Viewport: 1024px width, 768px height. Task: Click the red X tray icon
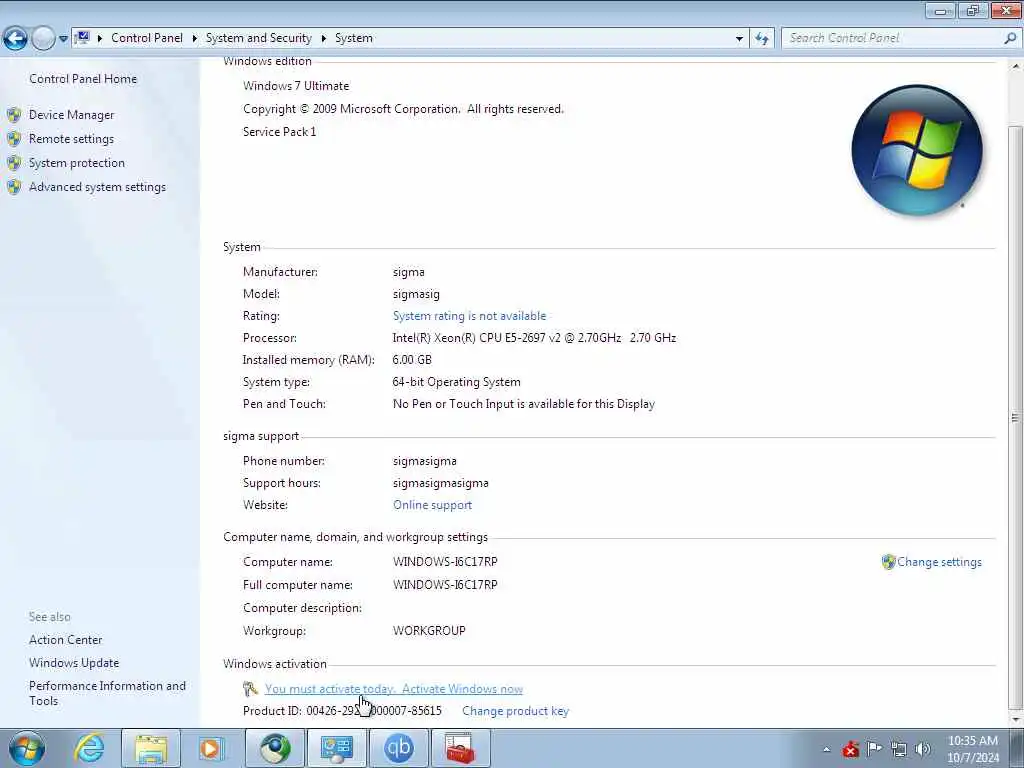click(850, 749)
